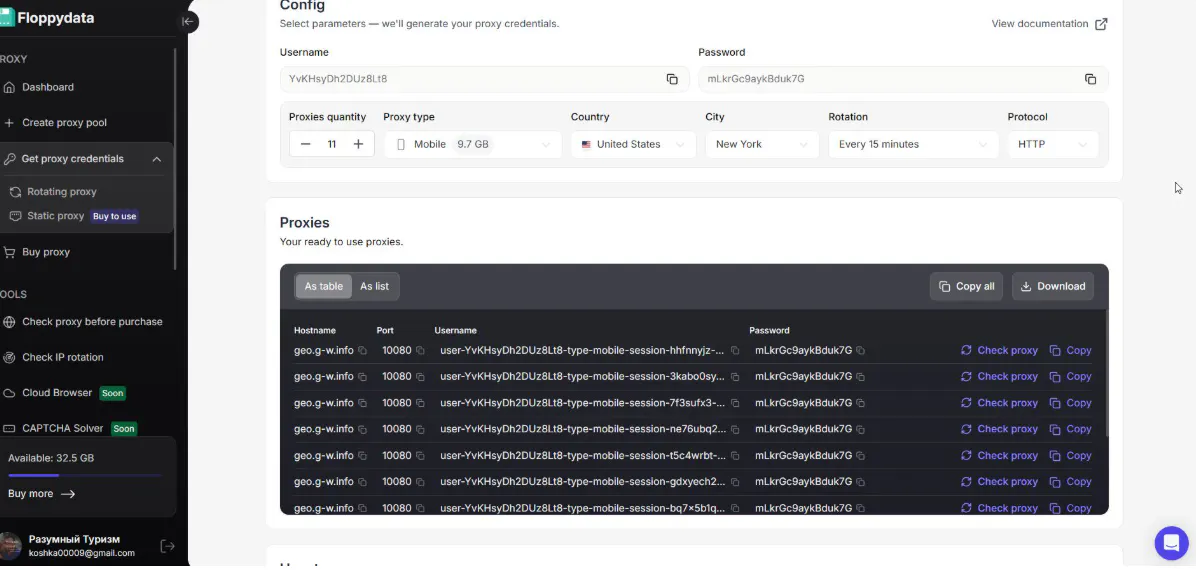Select Static proxy menu item

click(56, 216)
